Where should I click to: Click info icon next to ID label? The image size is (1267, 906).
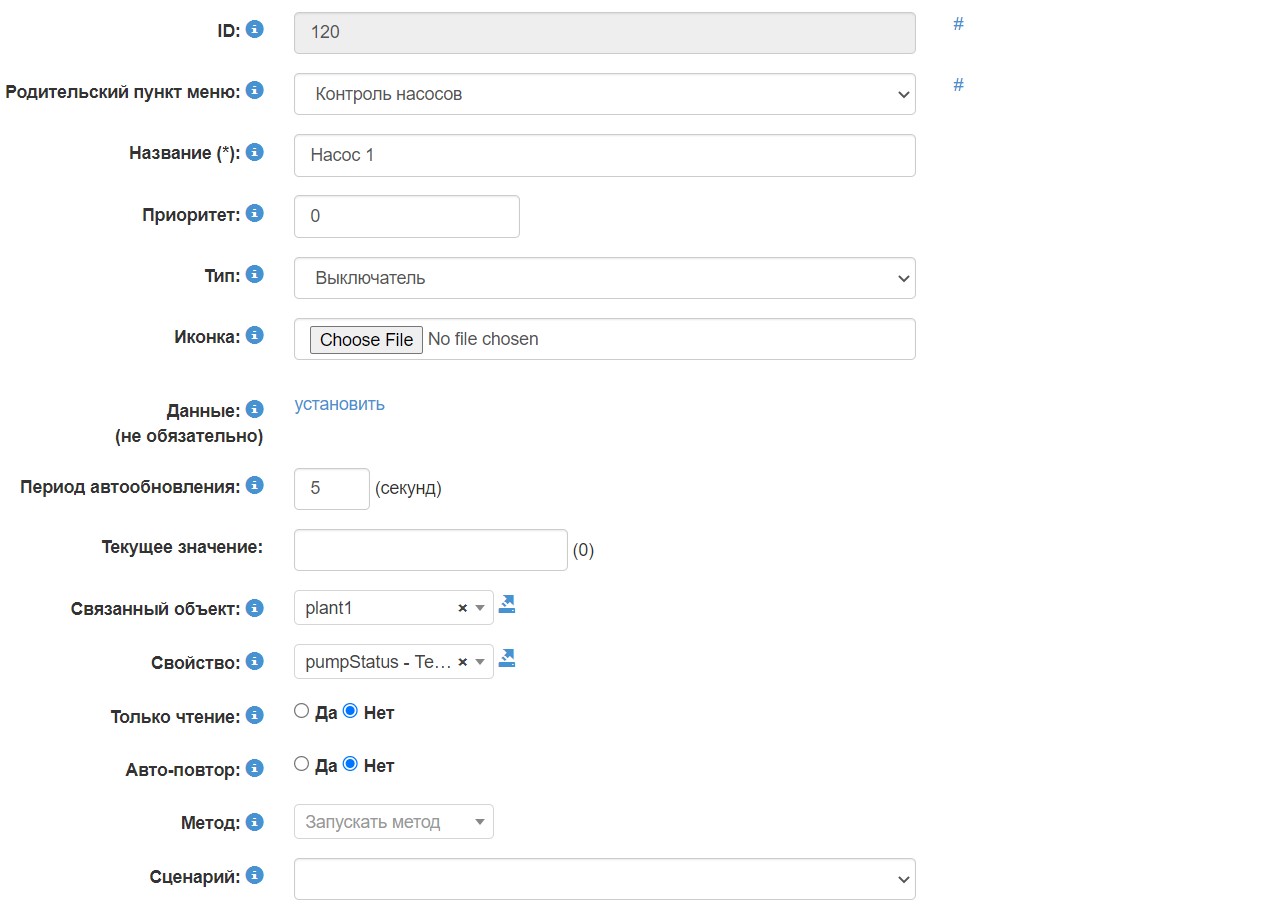pos(255,30)
